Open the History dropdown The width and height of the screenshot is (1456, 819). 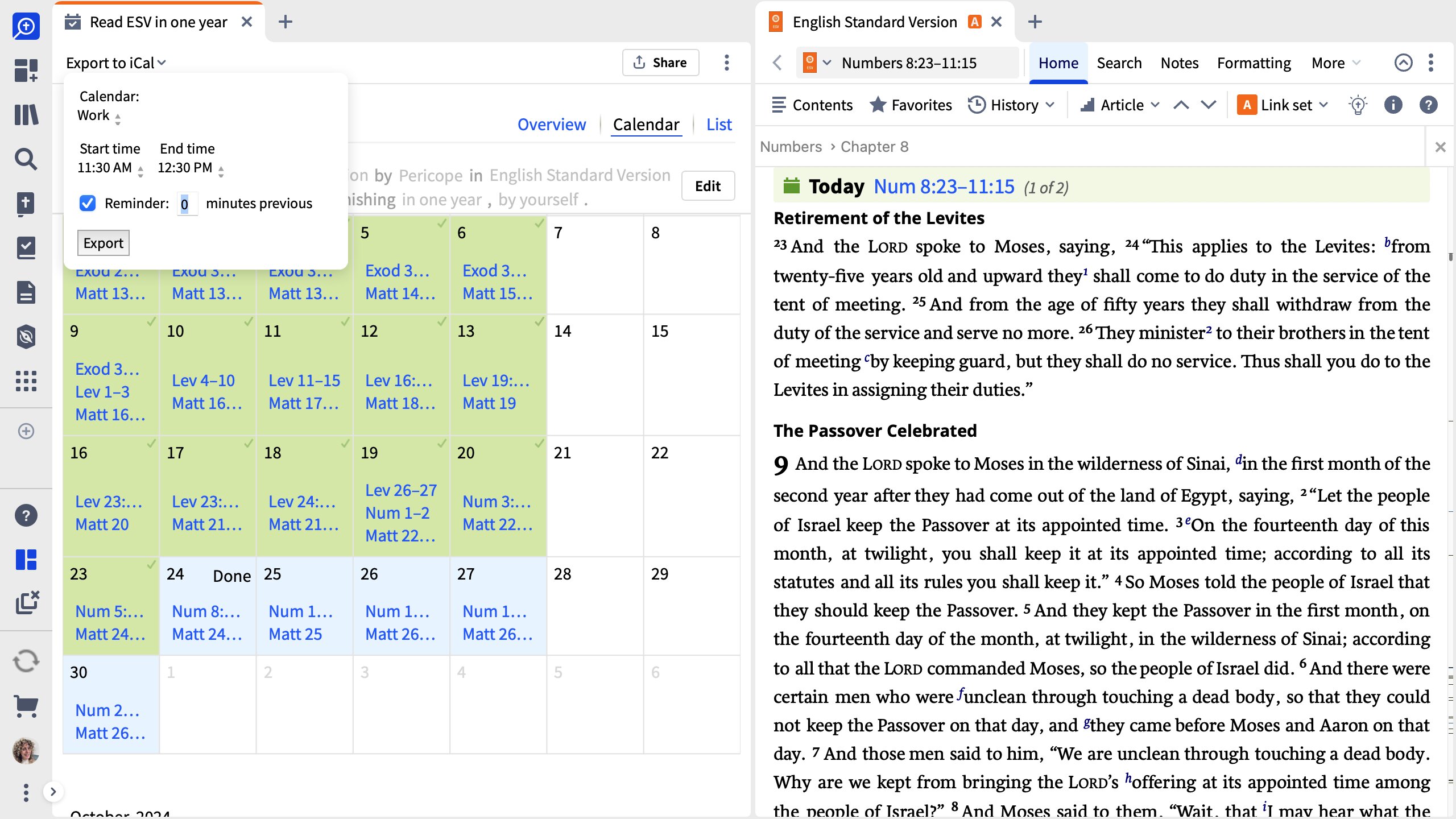click(x=1012, y=105)
